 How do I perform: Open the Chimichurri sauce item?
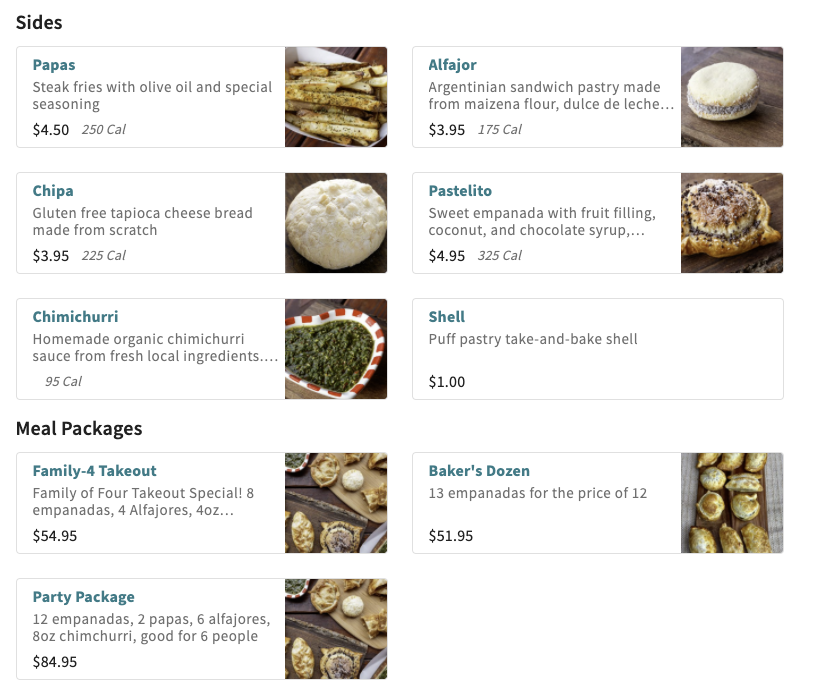tap(75, 317)
